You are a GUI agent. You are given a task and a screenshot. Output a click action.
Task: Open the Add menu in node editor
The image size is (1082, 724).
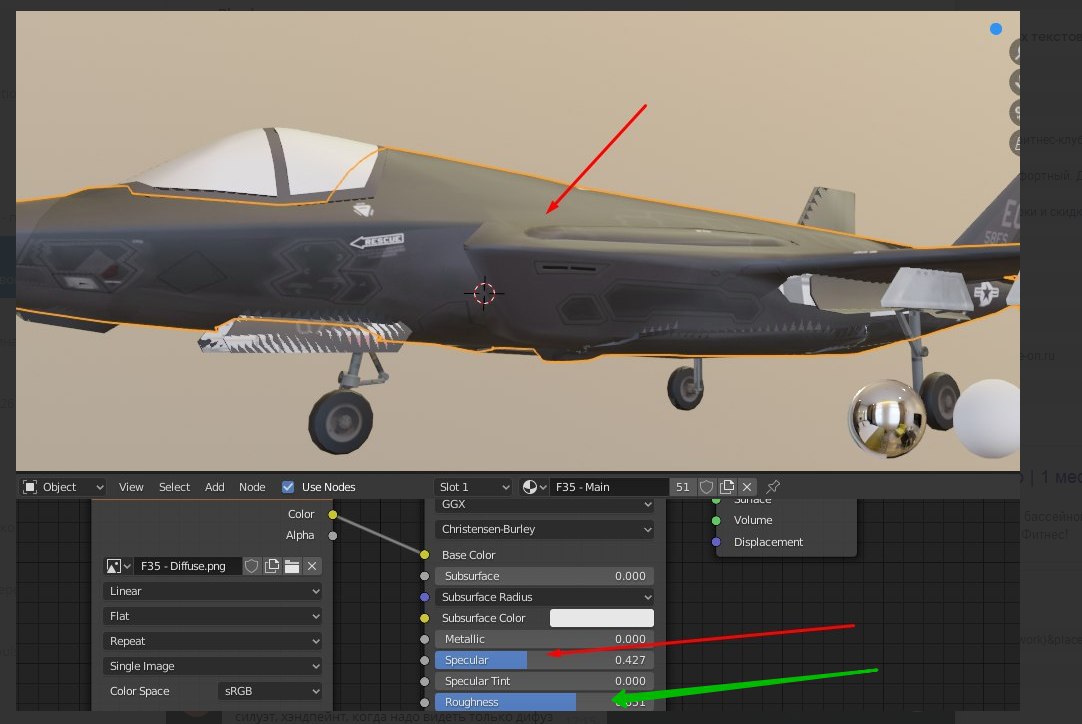pos(215,487)
